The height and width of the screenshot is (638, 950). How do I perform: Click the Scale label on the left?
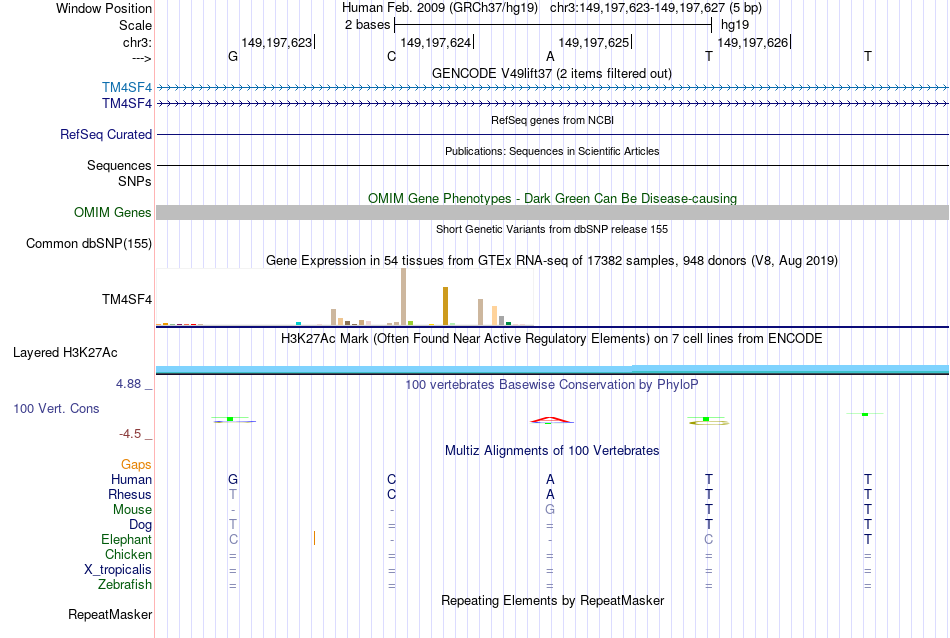[135, 25]
